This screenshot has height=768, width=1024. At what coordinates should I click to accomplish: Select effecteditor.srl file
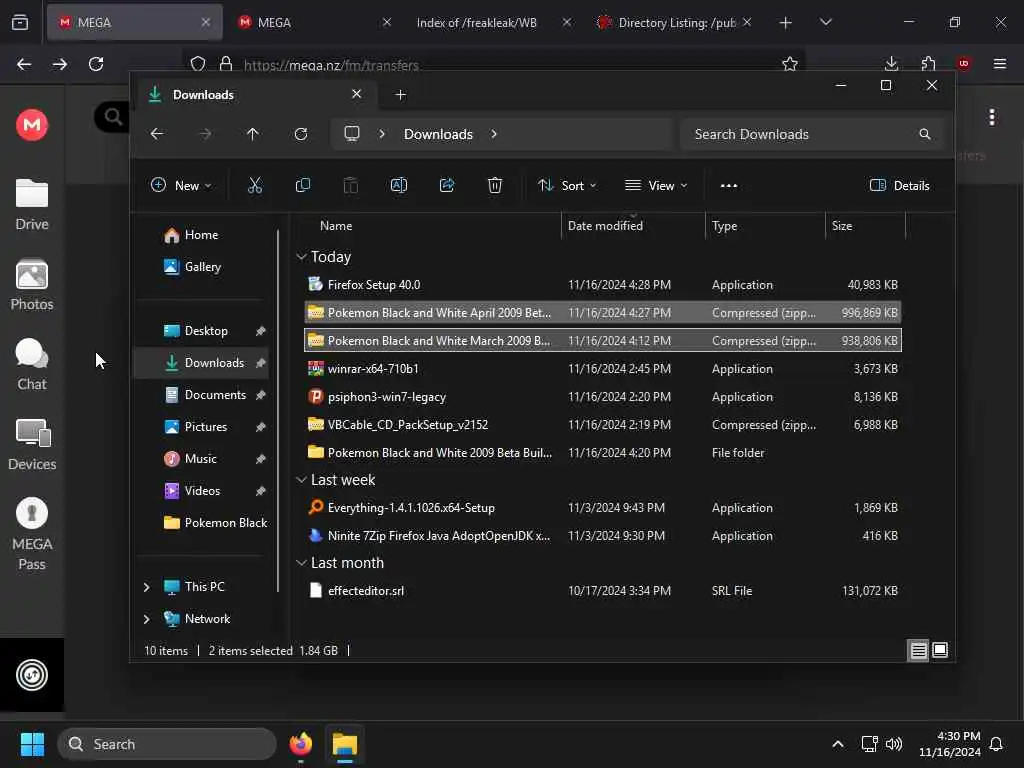[602, 591]
